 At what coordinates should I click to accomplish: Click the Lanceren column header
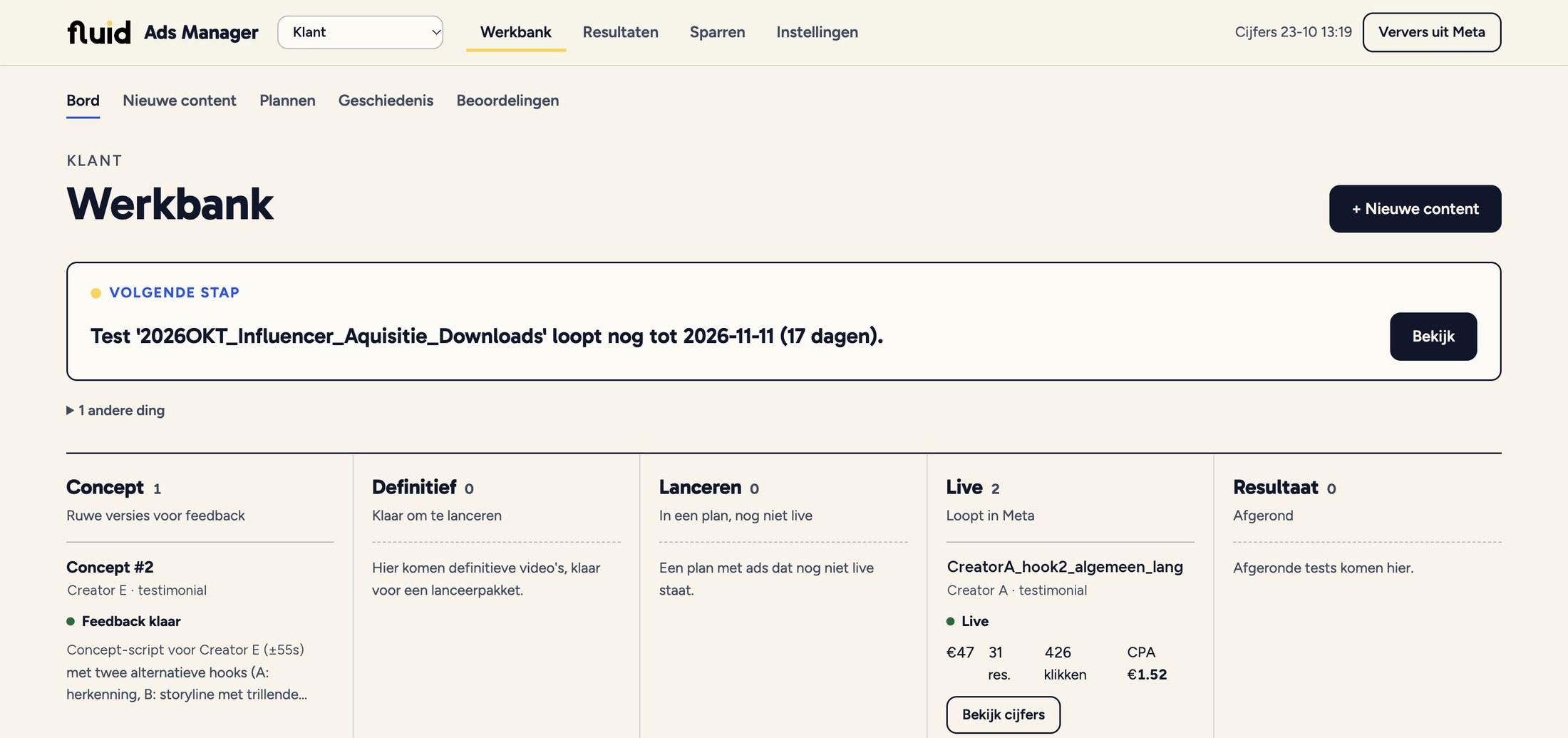(x=700, y=487)
